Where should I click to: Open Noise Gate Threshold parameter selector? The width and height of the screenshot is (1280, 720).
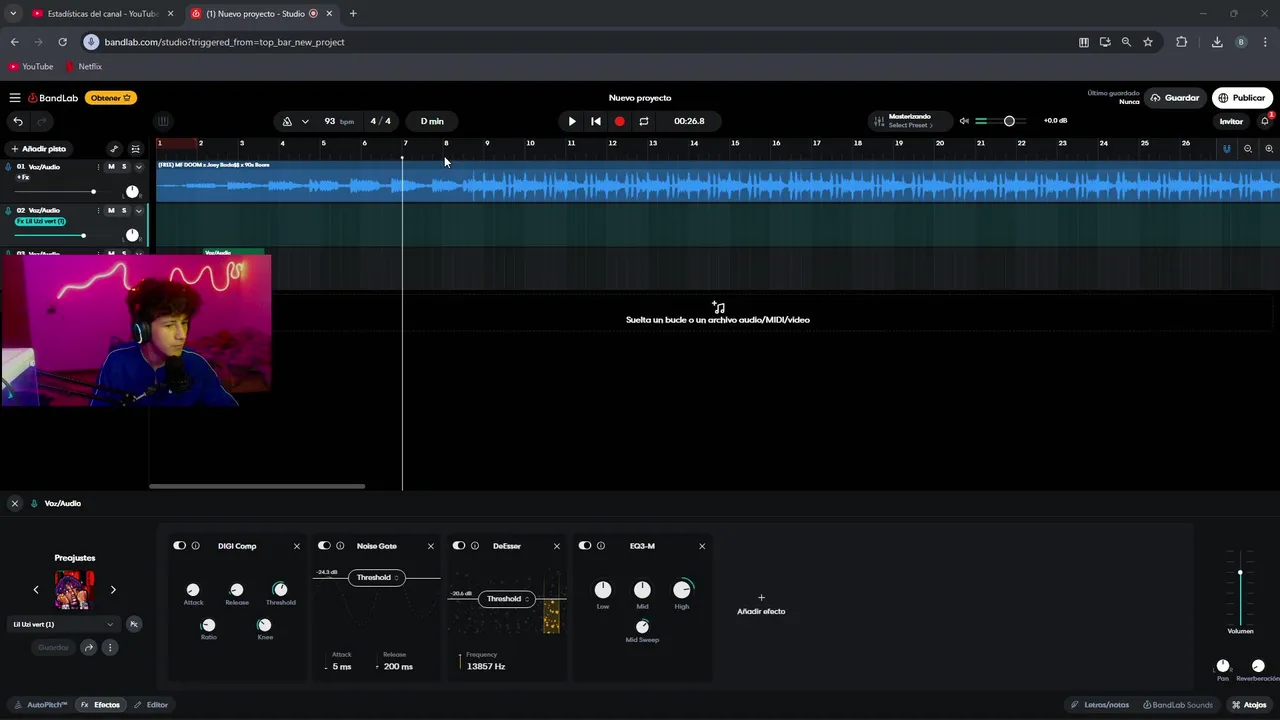coord(377,577)
